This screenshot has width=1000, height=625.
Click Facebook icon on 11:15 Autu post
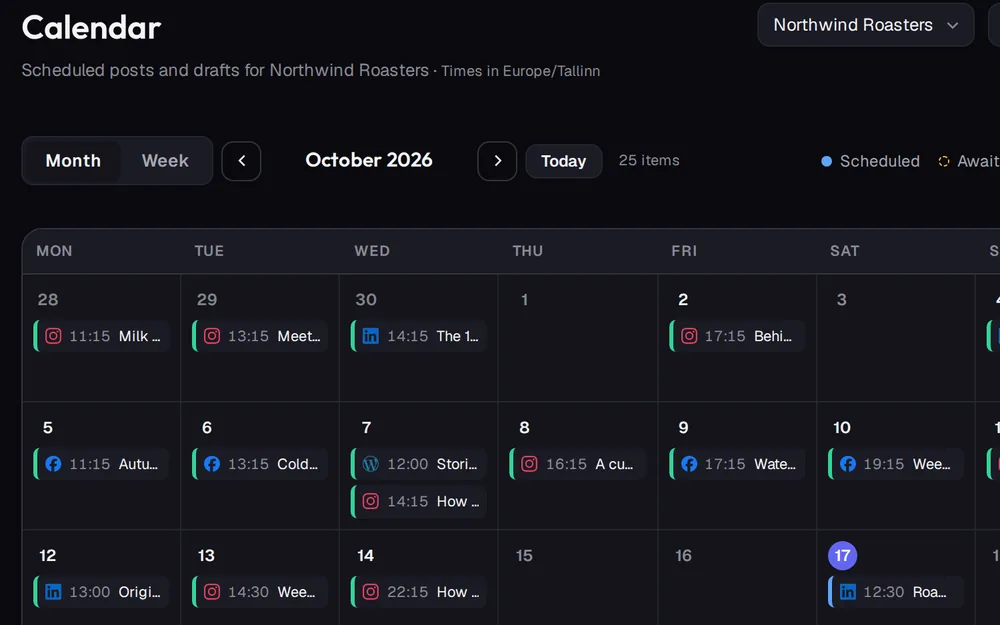tap(54, 464)
